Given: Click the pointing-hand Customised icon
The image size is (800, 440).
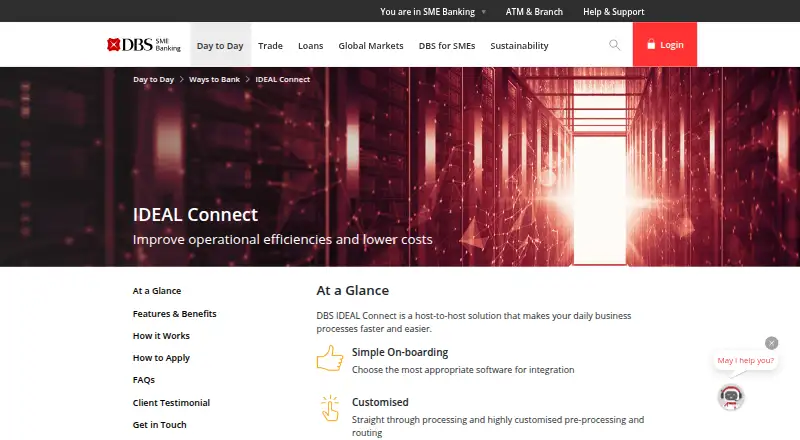Looking at the screenshot, I should pos(330,408).
